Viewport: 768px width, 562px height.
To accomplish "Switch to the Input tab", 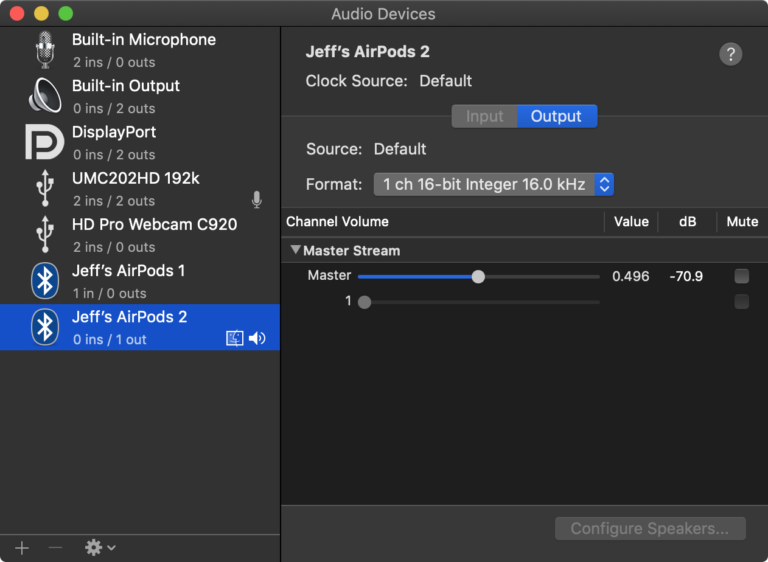I will pos(484,116).
